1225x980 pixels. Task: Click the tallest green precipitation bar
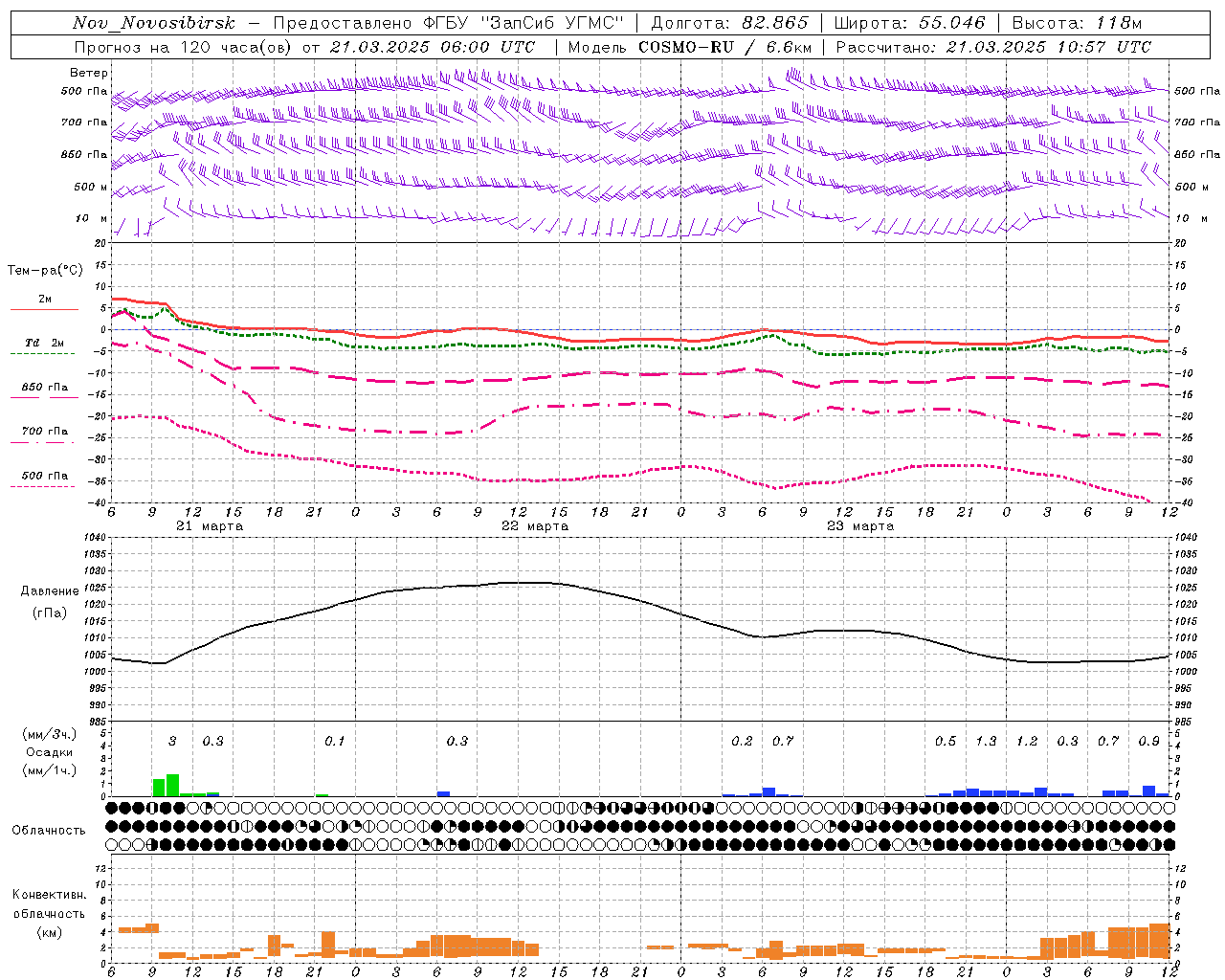(172, 785)
